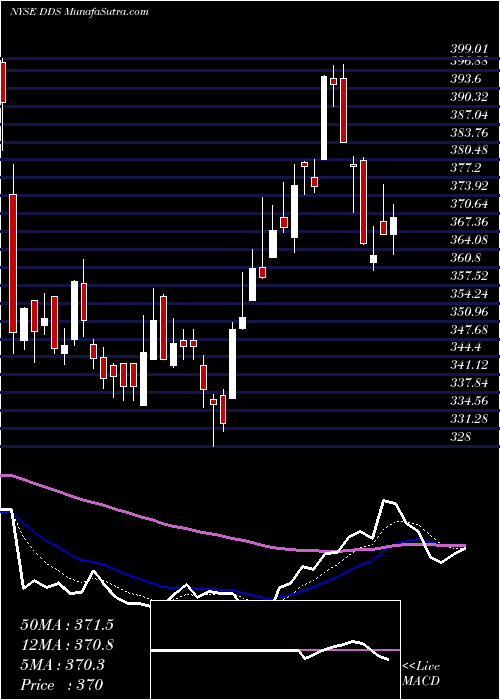Click the 387.04 price axis label
Viewport: 500px width, 700px height.
pyautogui.click(x=469, y=114)
